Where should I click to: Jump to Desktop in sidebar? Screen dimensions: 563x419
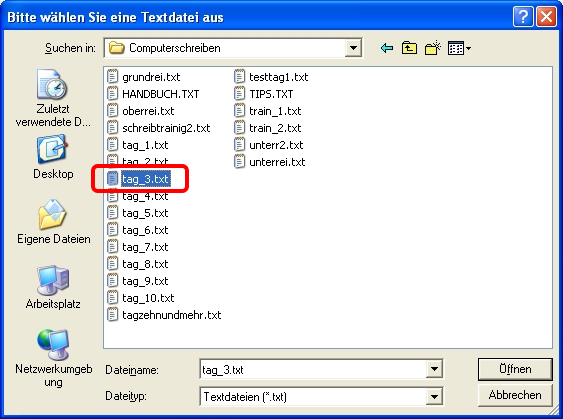coord(53,157)
